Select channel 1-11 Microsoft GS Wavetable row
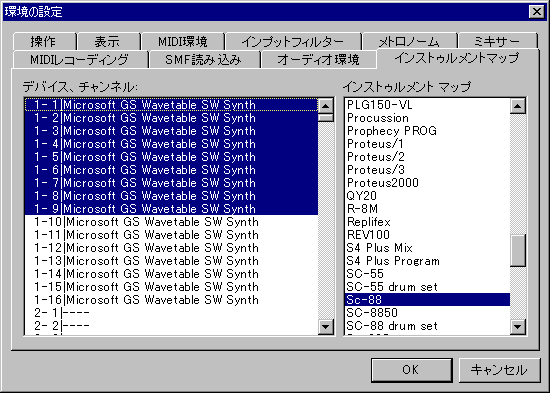550x393 pixels. (172, 235)
